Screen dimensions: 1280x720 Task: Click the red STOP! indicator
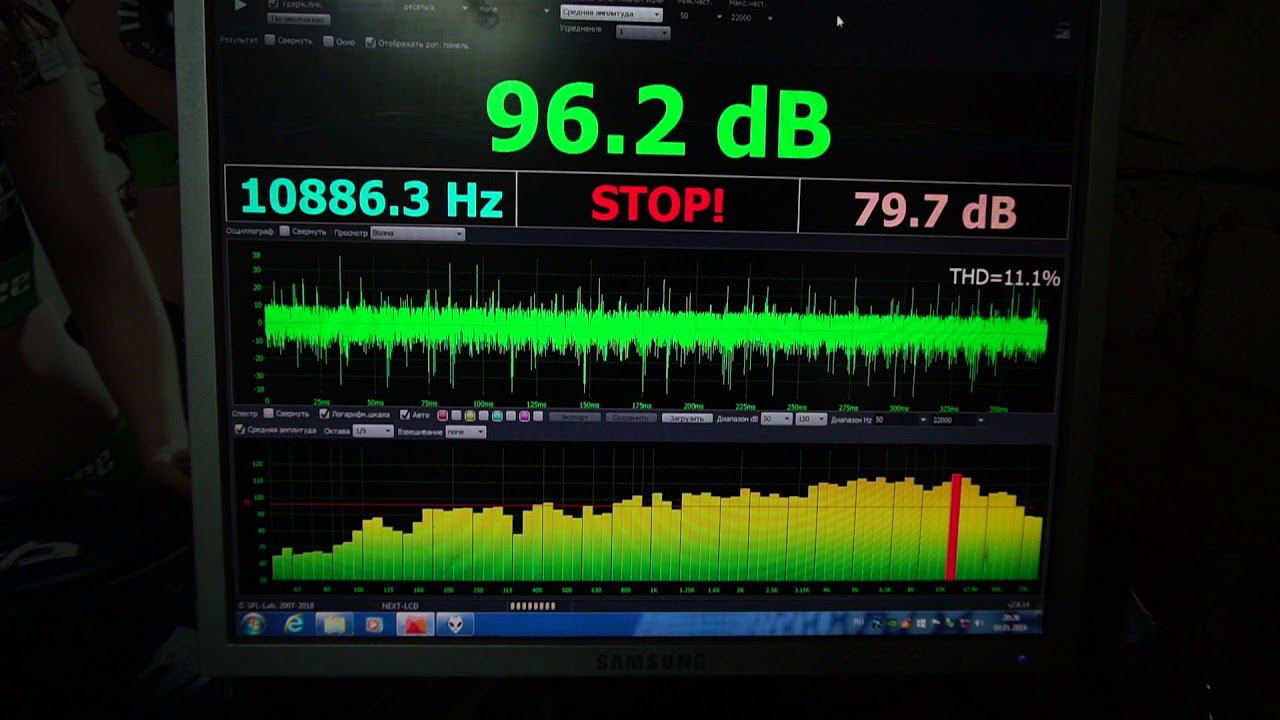(657, 204)
